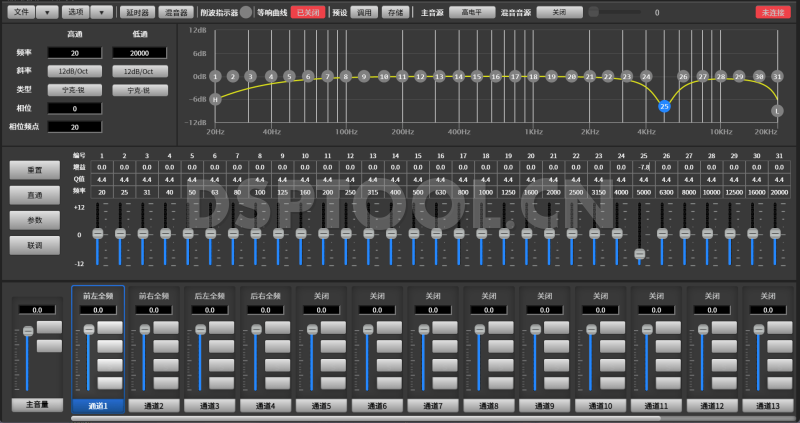800x423 pixels.
Task: Expand the 文件 dropdown arrow
Action: pyautogui.click(x=47, y=12)
